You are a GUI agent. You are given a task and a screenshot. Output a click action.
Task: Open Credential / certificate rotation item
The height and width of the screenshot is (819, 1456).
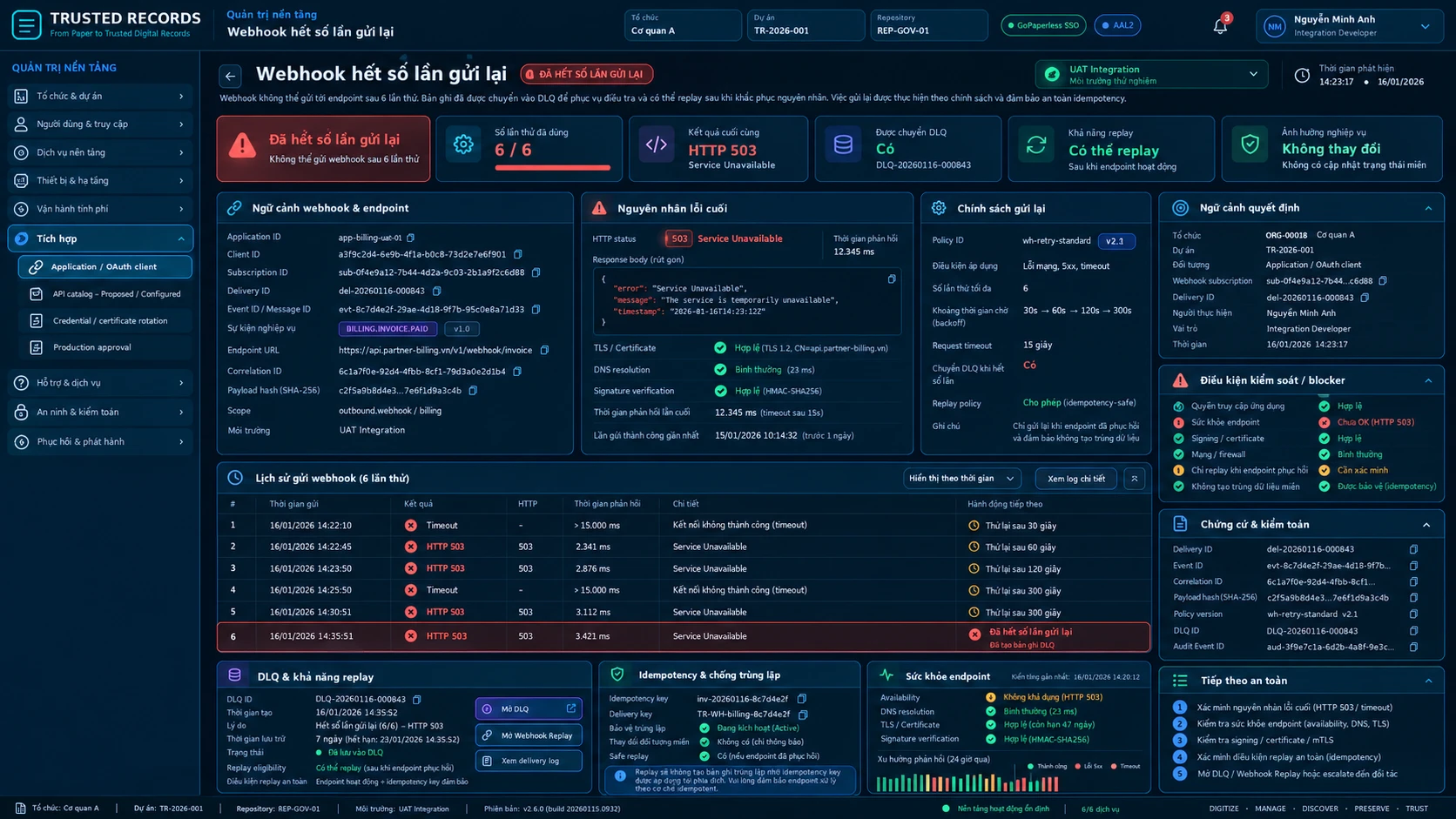click(x=105, y=320)
